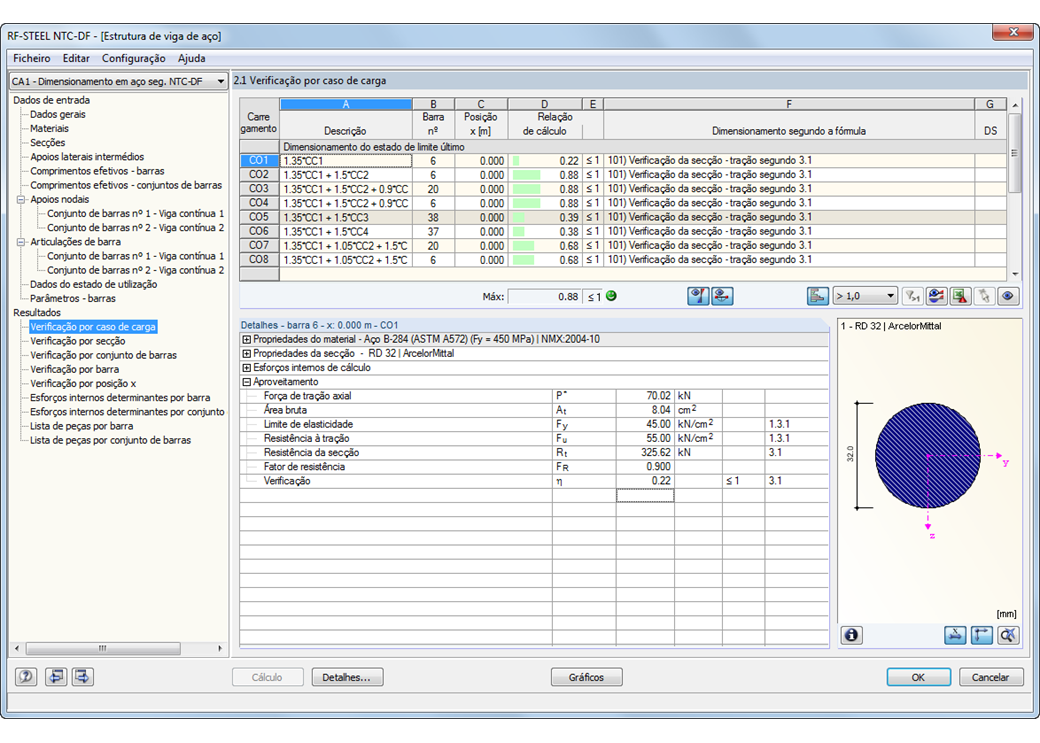Click the Força de tração axial row
This screenshot has height=743, width=1040.
click(x=534, y=396)
